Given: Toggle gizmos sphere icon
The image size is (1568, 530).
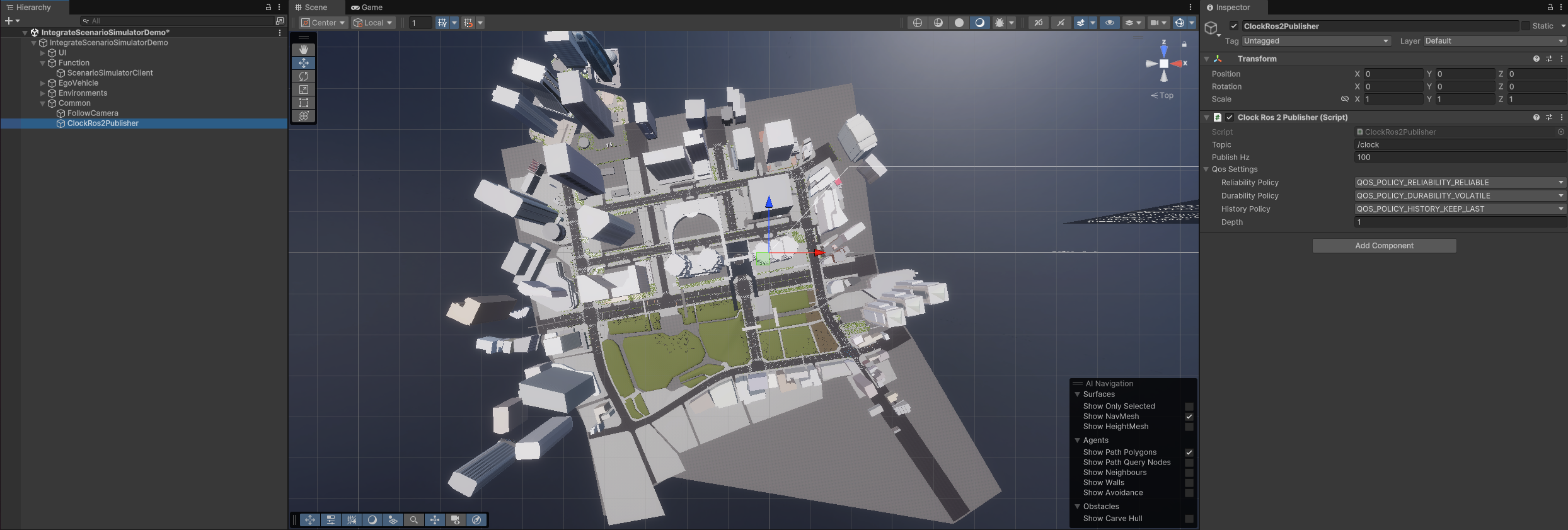Looking at the screenshot, I should coord(1179,23).
